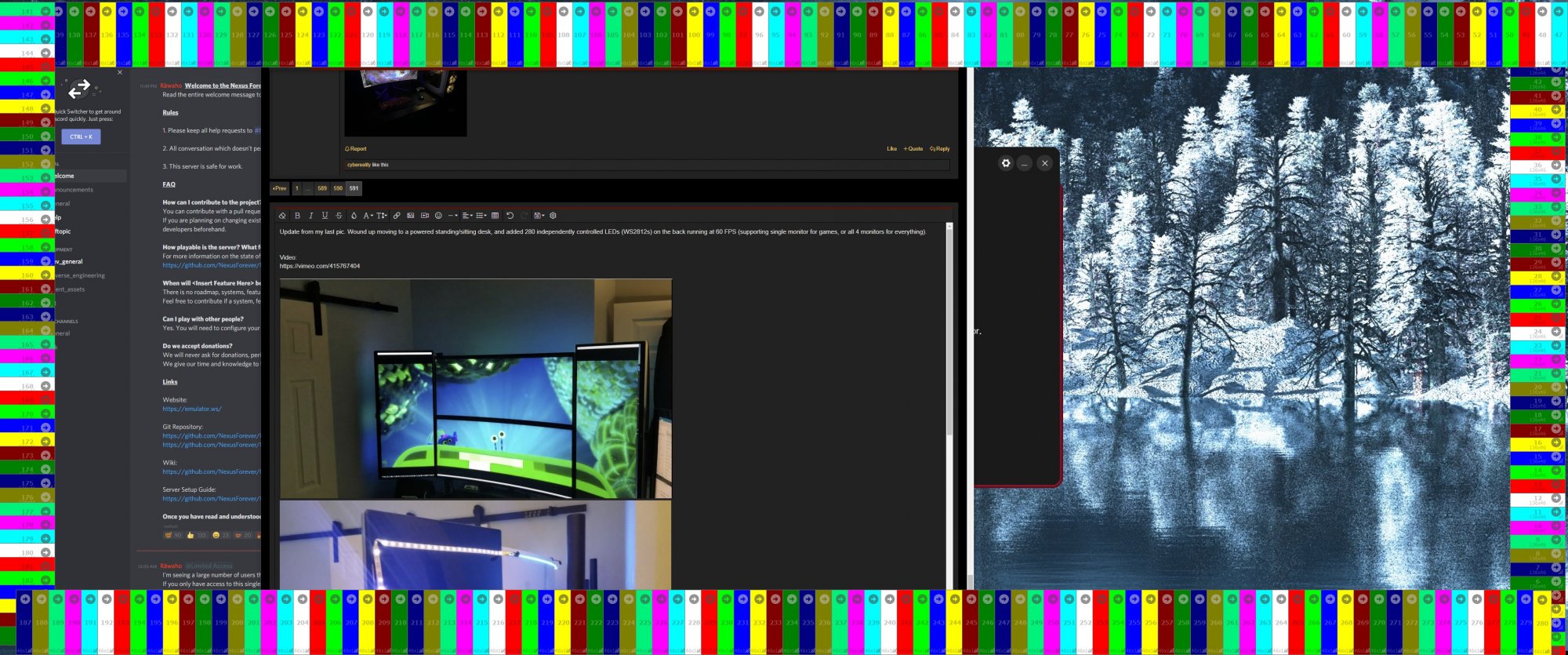This screenshot has width=1568, height=655.
Task: Open cyberreality user link in likes bar
Action: (x=359, y=165)
